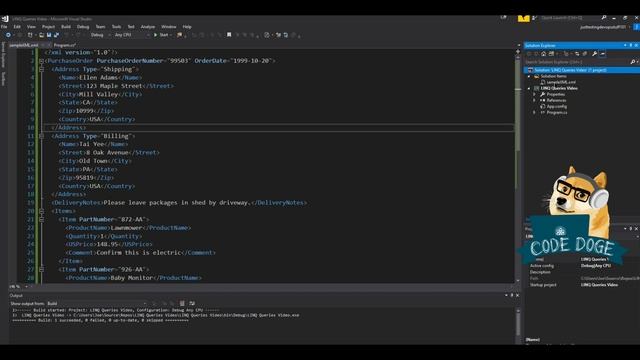Viewport: 640px width, 360px height.
Task: Click the Visual Studio logo icon
Action: (5, 19)
